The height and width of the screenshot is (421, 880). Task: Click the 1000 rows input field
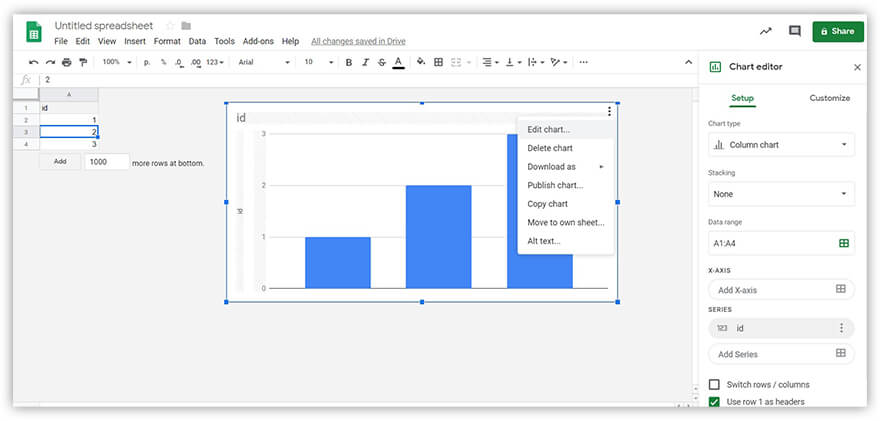click(107, 162)
